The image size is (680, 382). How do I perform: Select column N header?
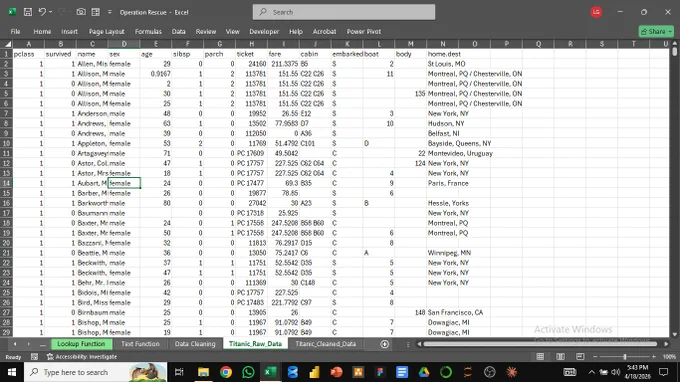coord(442,44)
